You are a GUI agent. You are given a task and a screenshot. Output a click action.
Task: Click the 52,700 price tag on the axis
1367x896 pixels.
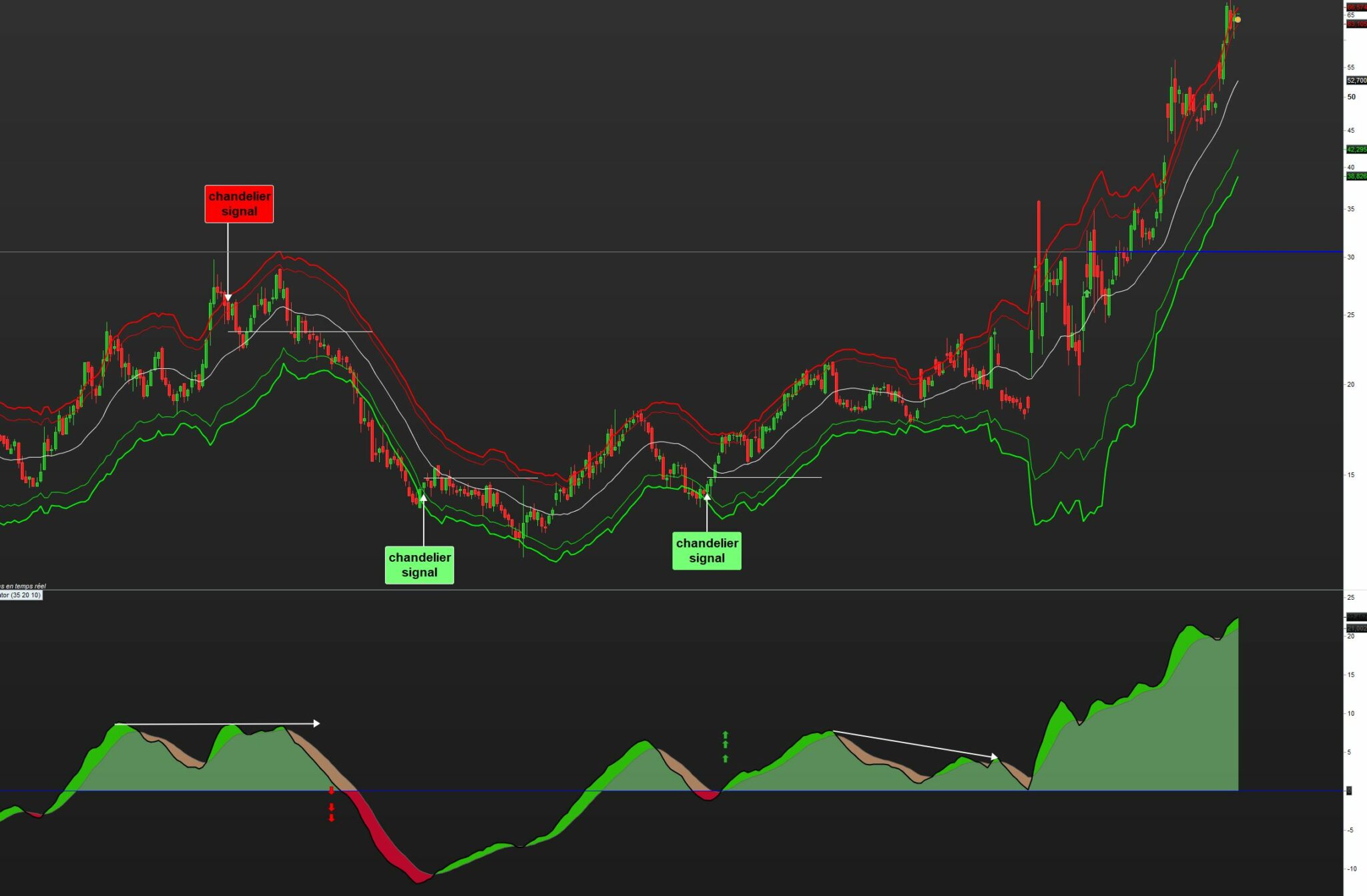click(x=1356, y=81)
